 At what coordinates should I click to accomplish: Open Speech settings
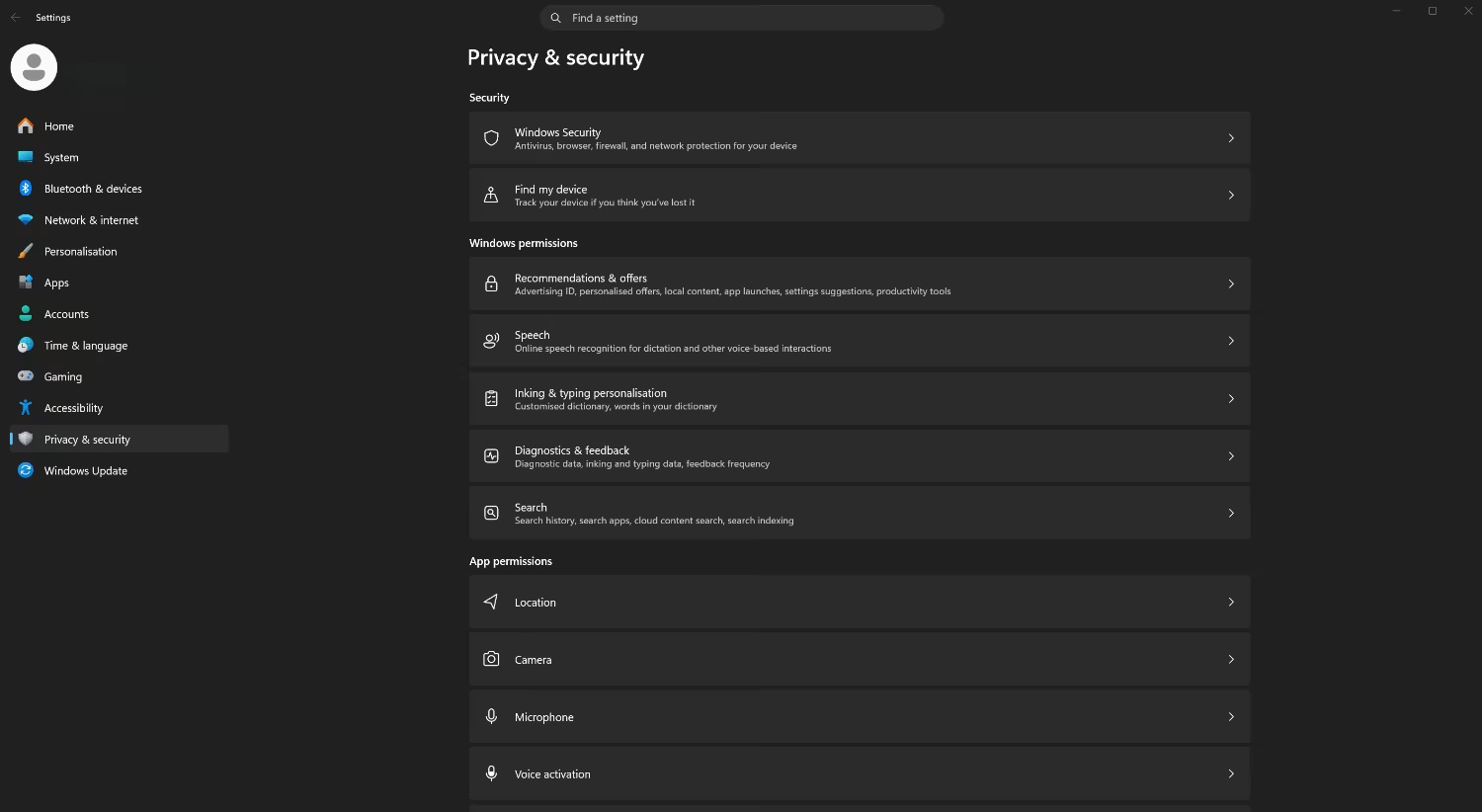860,341
